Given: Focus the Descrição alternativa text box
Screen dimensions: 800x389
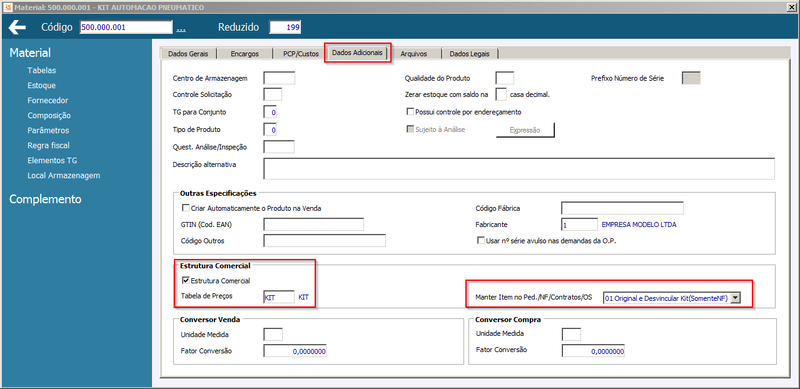Looking at the screenshot, I should click(519, 168).
